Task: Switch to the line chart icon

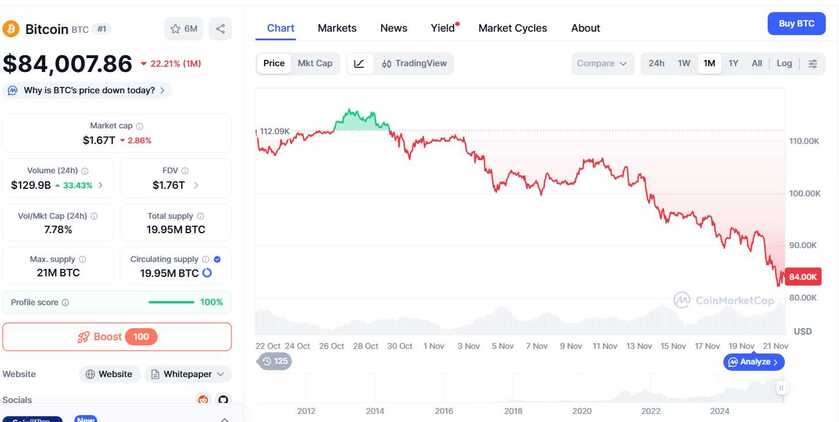Action: (359, 64)
